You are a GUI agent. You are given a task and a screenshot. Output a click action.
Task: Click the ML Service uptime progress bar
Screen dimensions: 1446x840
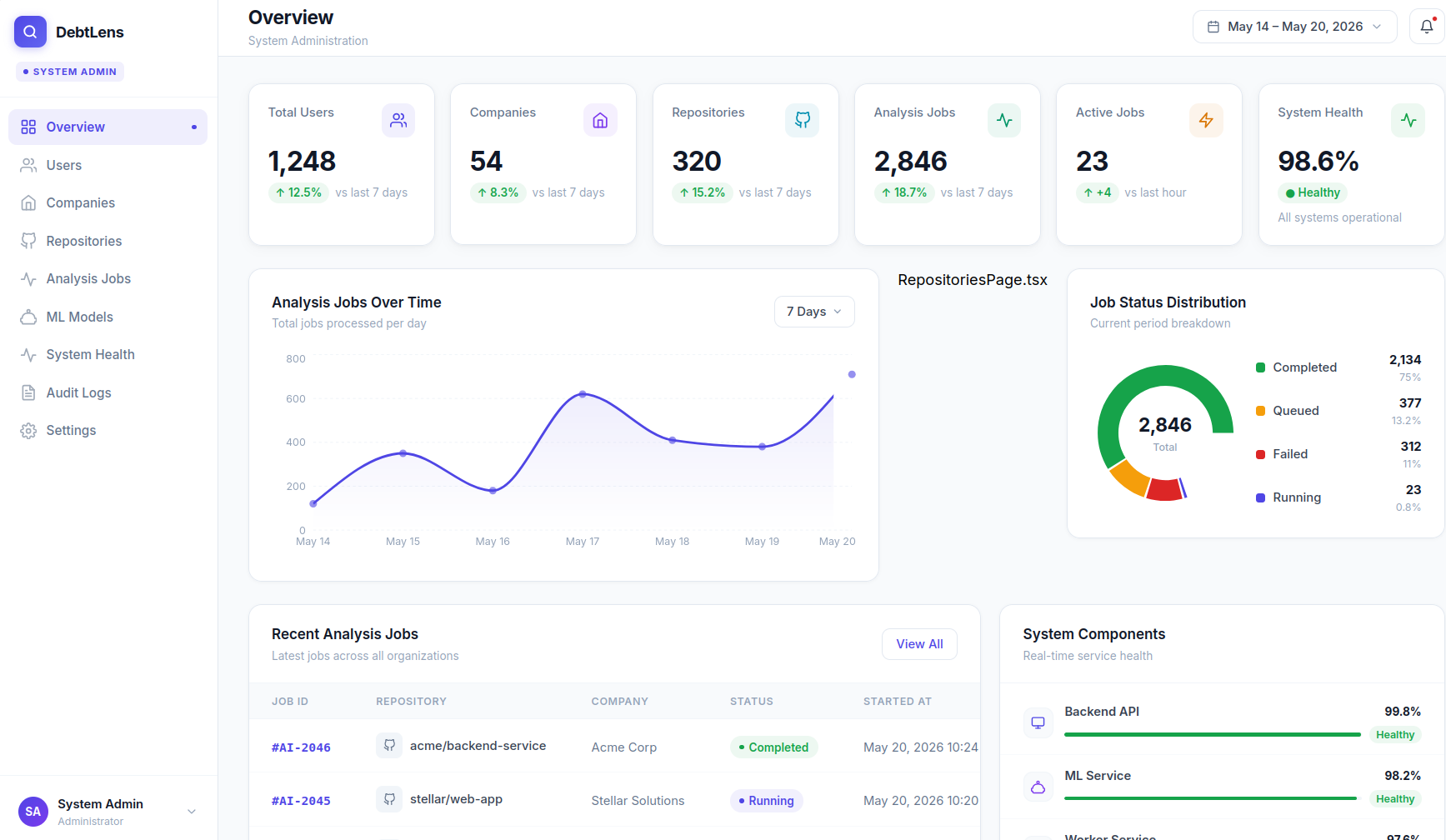(1213, 798)
